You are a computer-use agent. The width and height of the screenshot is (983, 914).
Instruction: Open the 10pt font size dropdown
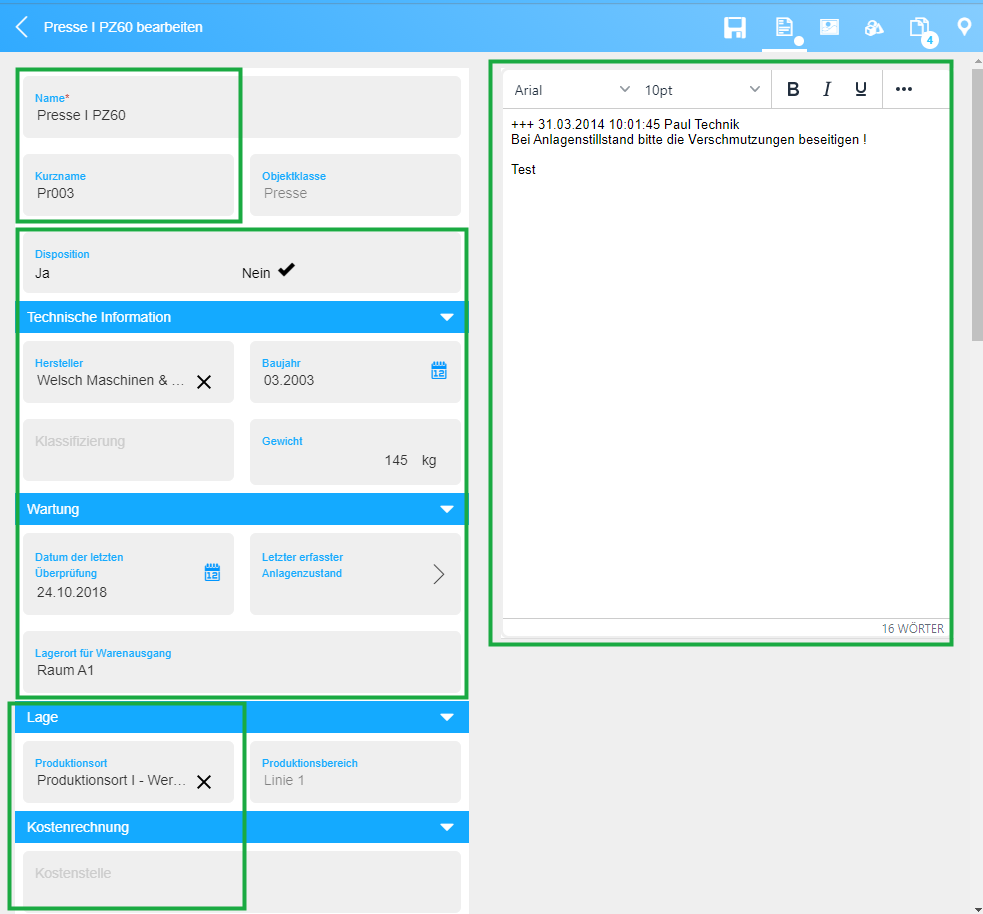[x=702, y=90]
